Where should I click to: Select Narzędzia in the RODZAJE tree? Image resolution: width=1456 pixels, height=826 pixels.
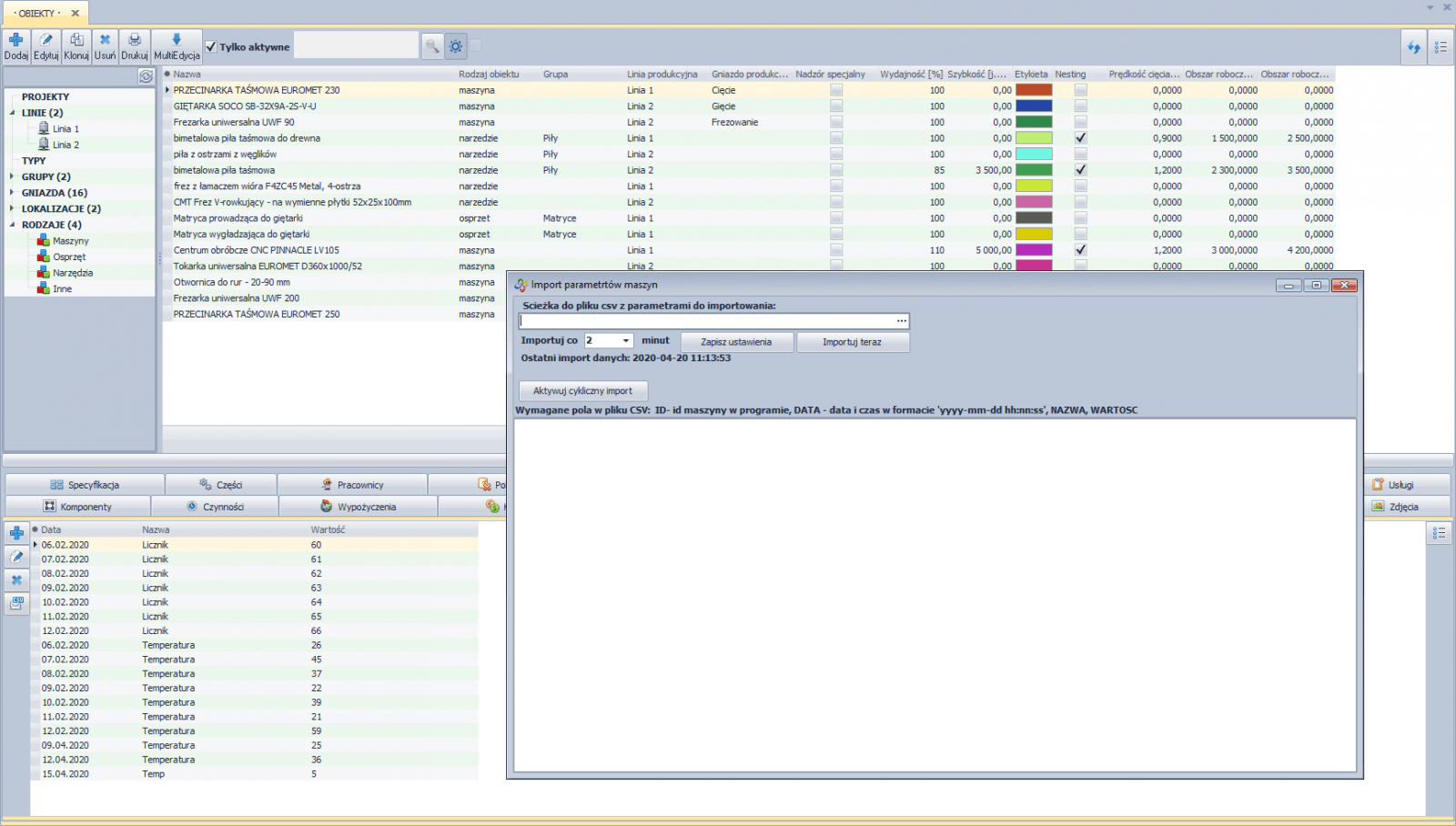pos(73,273)
